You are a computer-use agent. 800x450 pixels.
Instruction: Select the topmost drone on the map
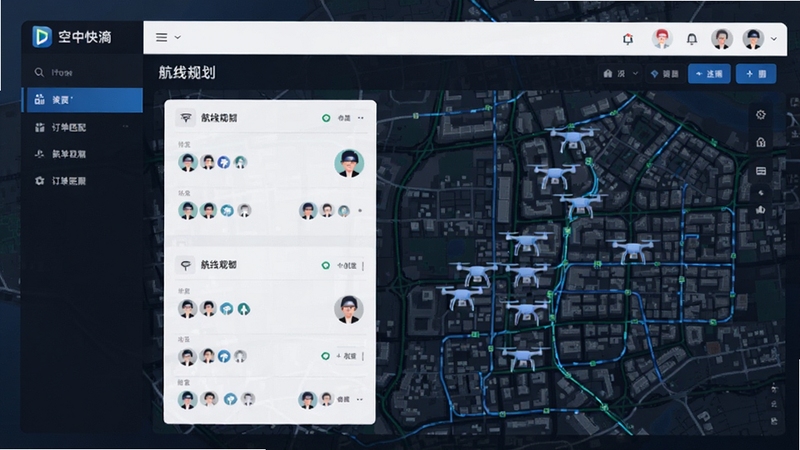pyautogui.click(x=572, y=139)
